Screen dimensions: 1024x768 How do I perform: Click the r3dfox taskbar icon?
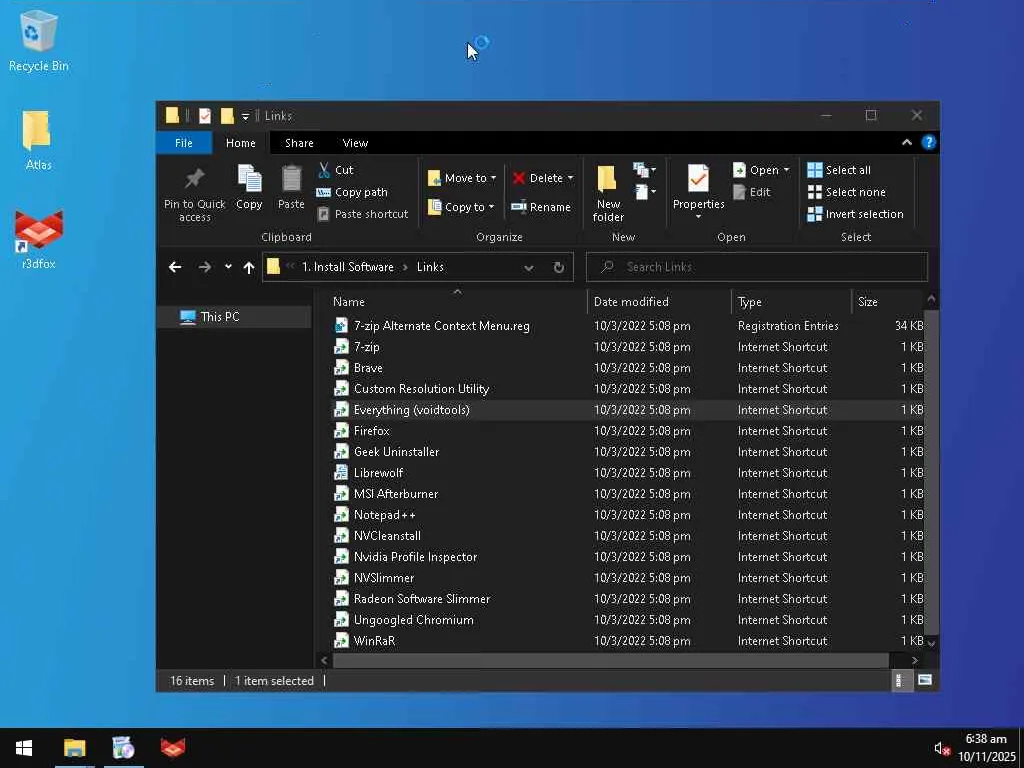tap(172, 748)
